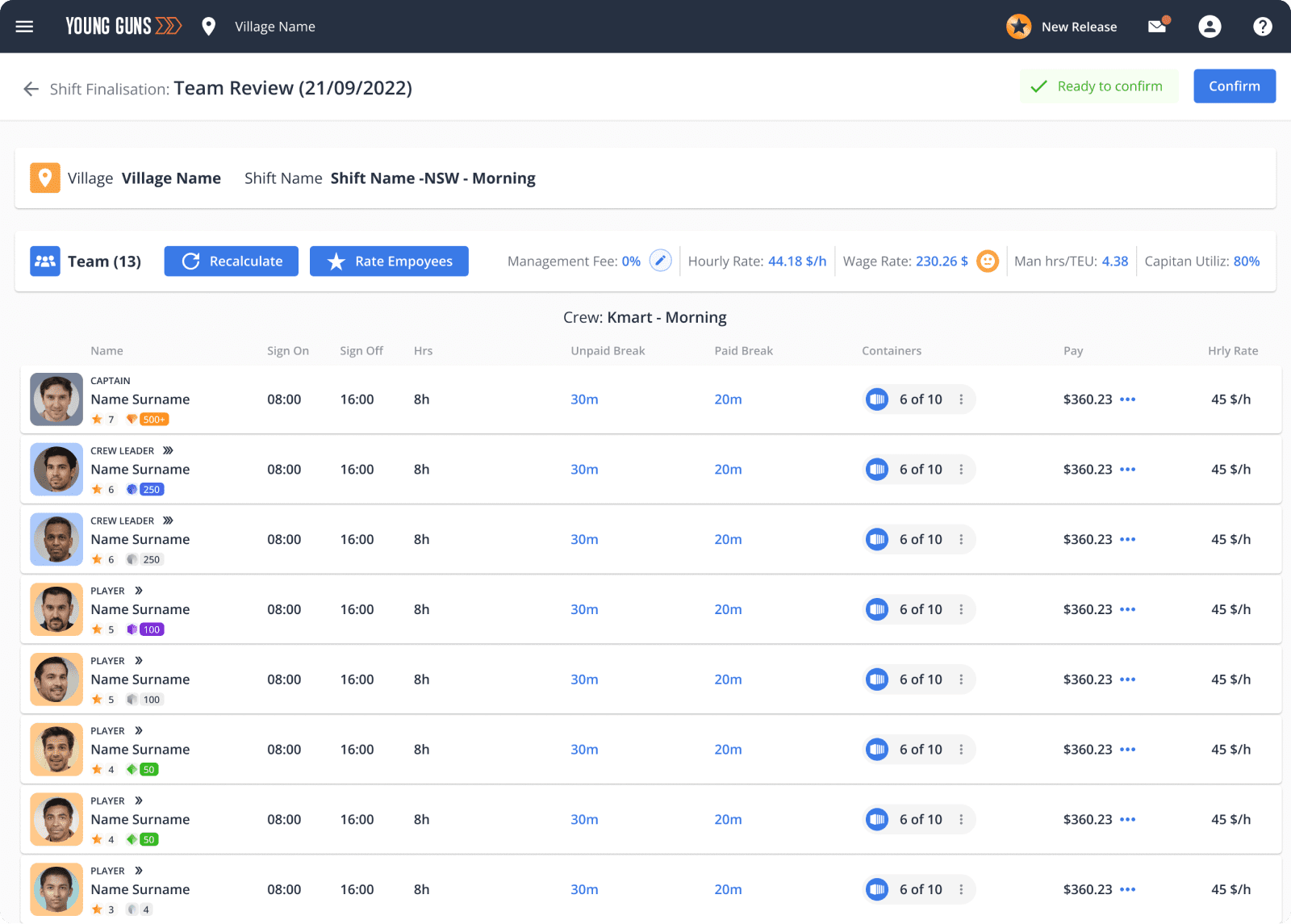This screenshot has width=1291, height=924.
Task: Click Rate Empoyees button
Action: 389,261
